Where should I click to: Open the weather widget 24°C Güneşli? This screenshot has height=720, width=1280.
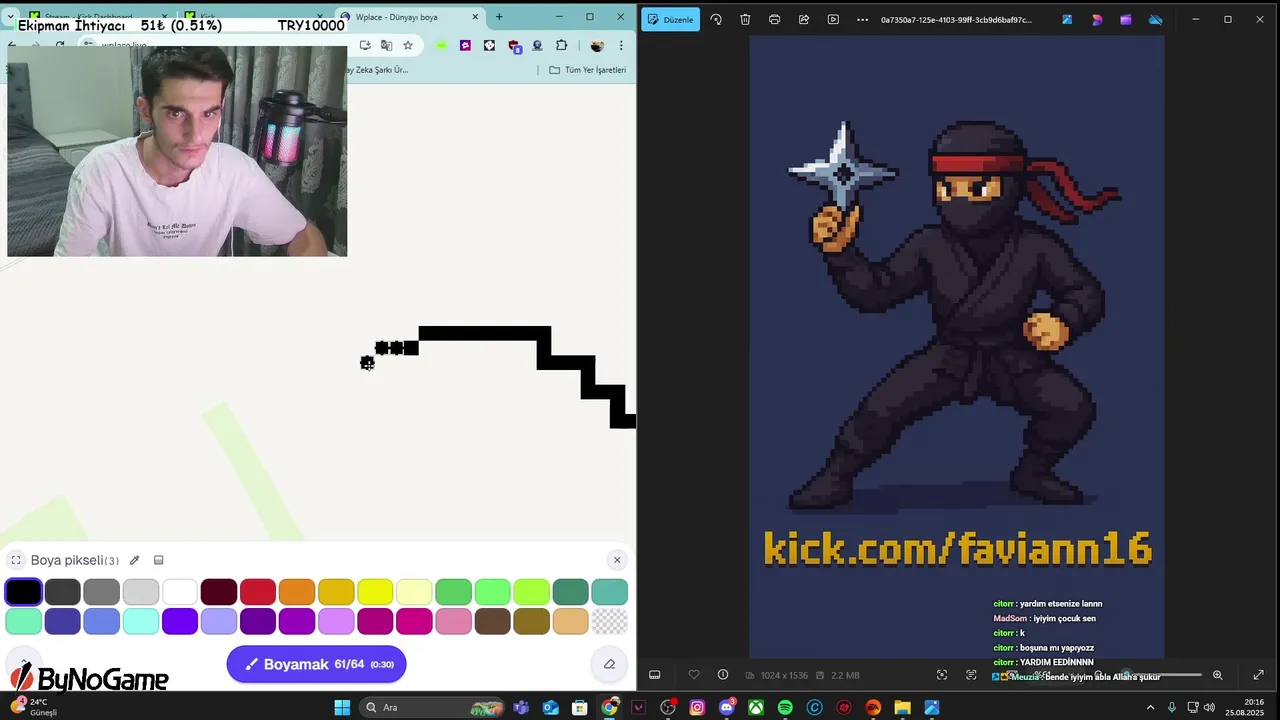click(x=35, y=707)
